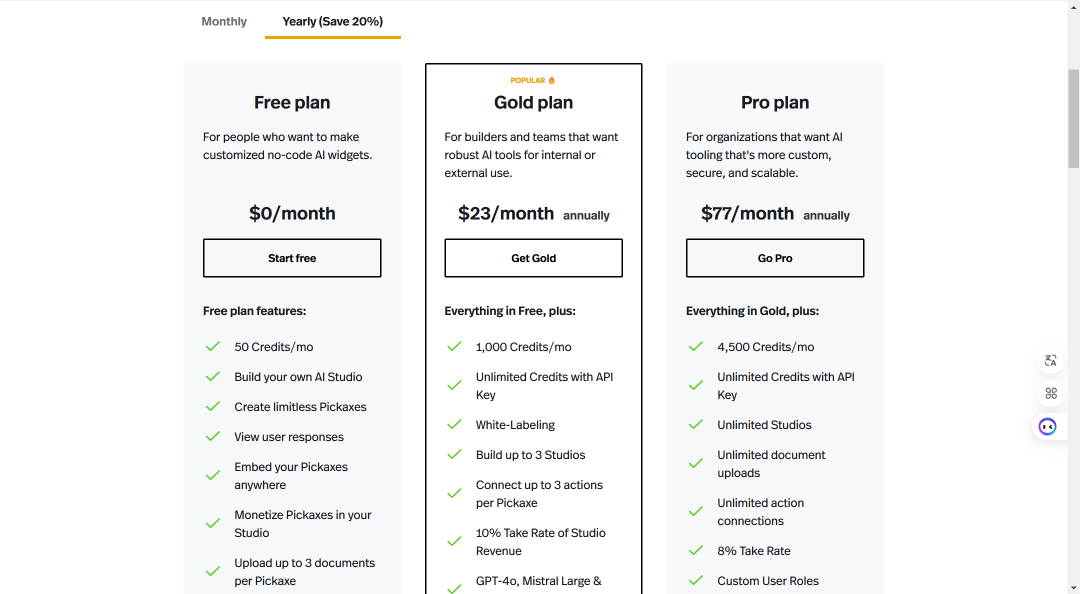Click the Gold plan heading

[x=533, y=103]
